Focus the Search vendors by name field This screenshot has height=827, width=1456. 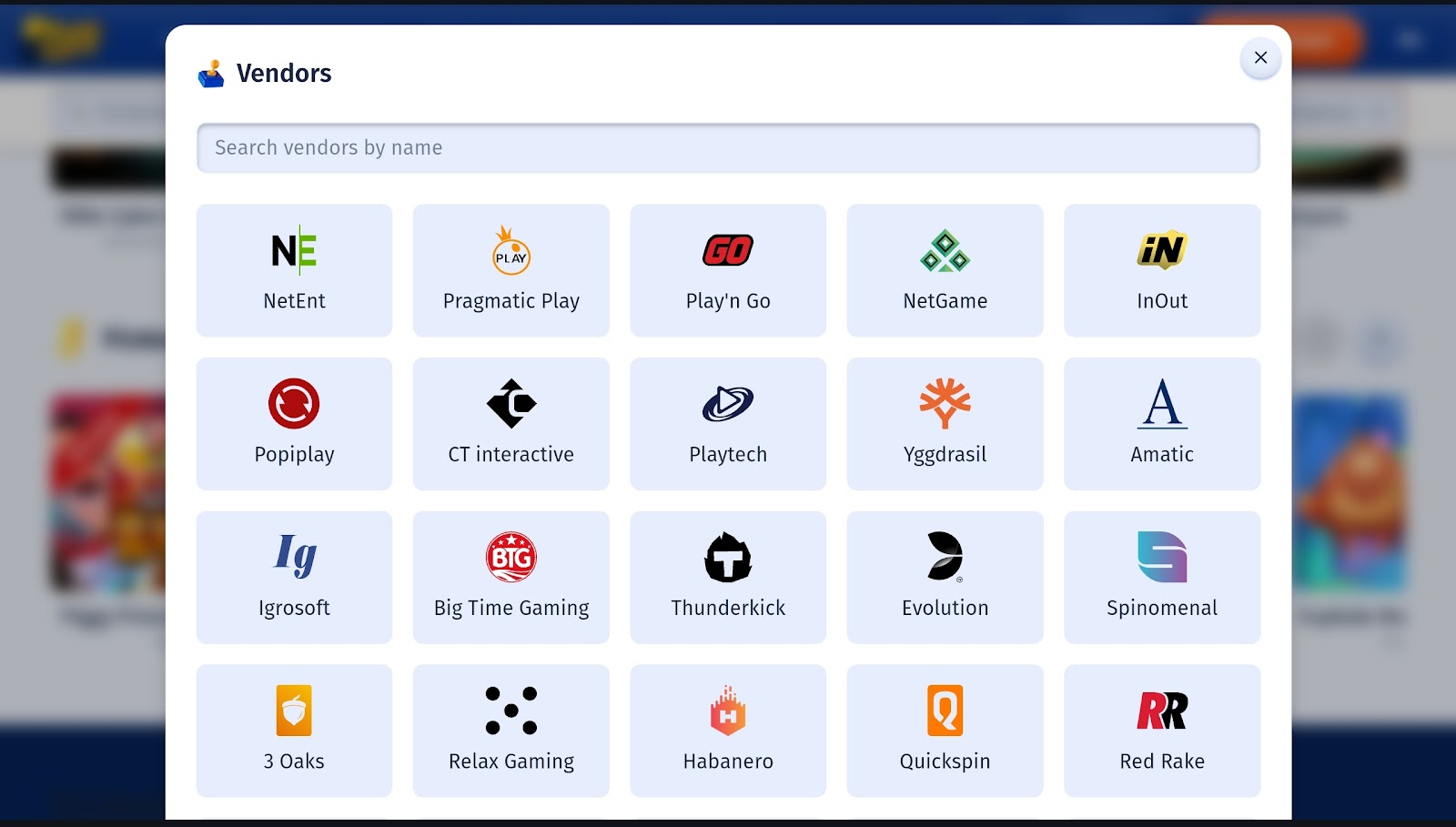tap(728, 147)
